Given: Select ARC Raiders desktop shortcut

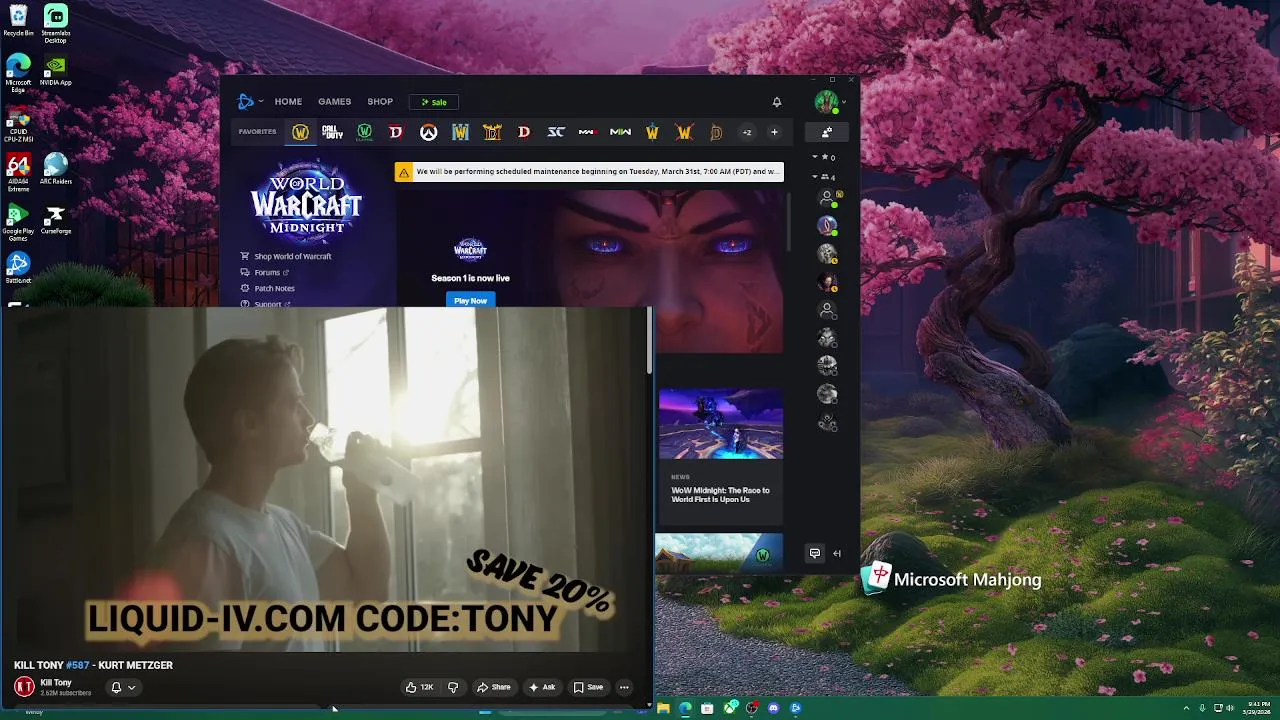Looking at the screenshot, I should point(55,169).
